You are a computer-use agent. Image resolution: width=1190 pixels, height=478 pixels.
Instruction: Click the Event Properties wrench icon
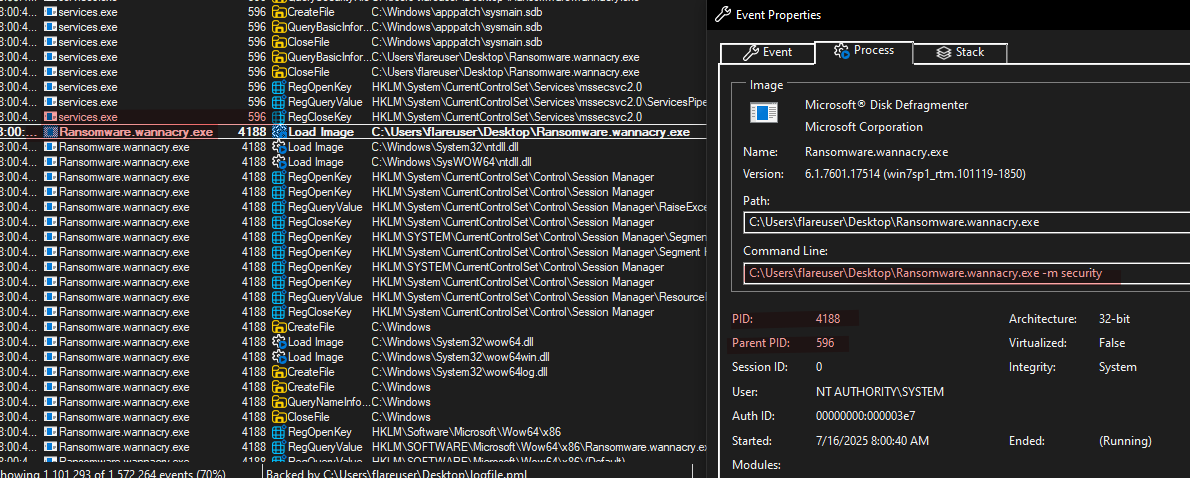click(724, 15)
